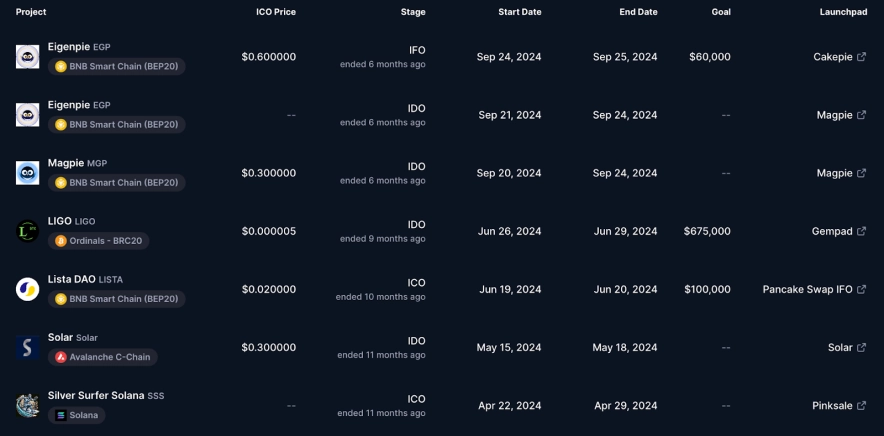Select the Solana chain badge
884x436 pixels.
76,415
